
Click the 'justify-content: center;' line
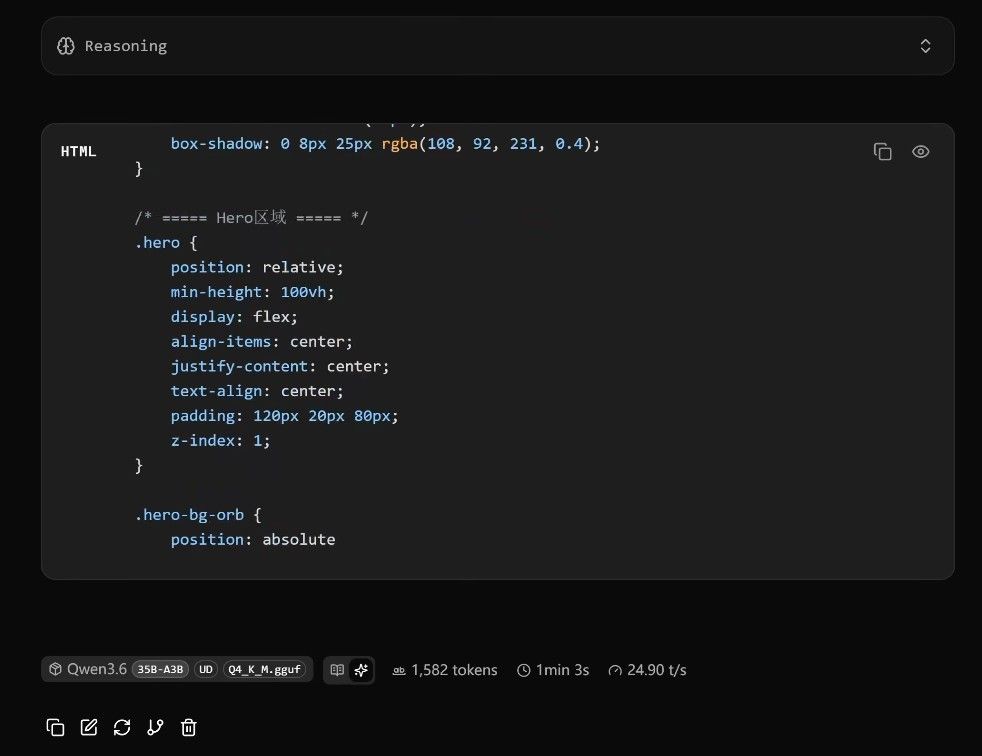[x=280, y=366]
